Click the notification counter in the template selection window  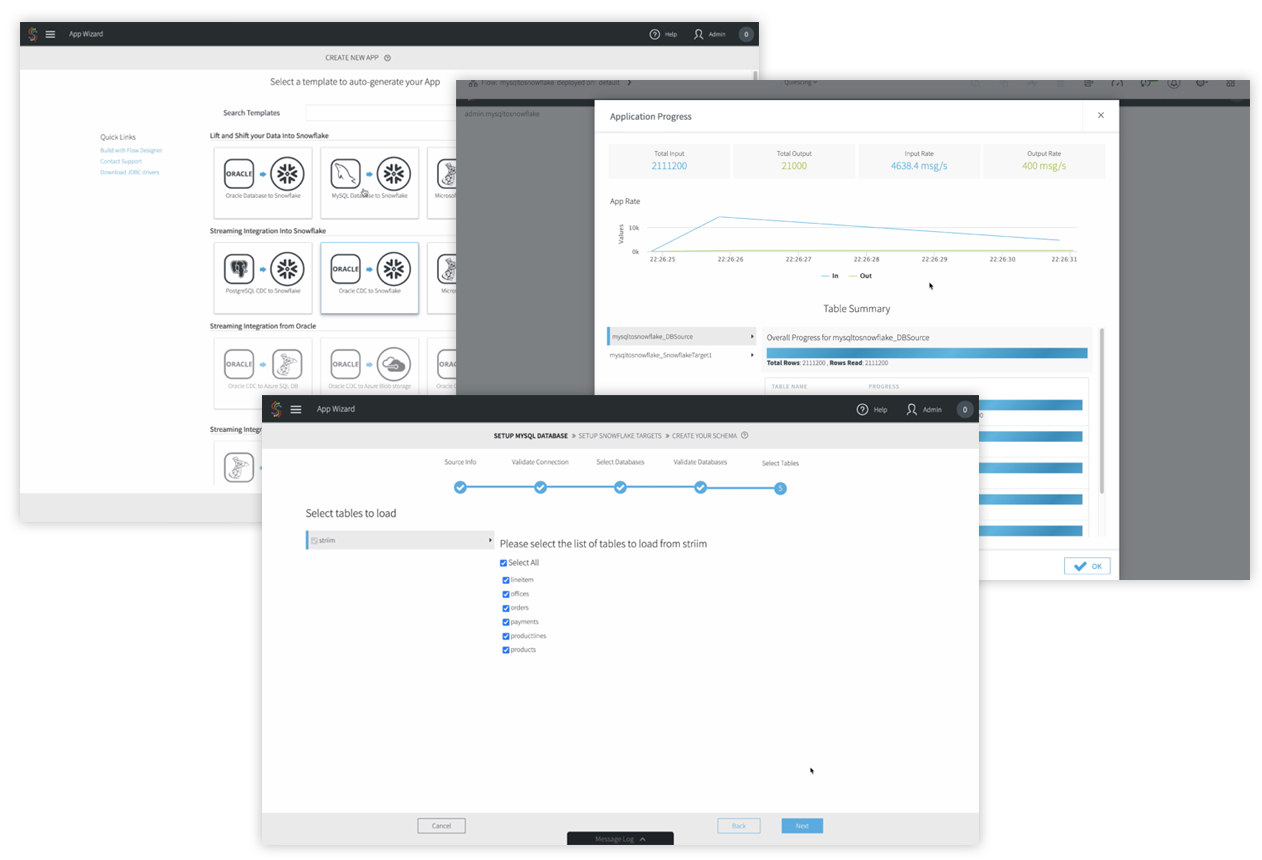(x=746, y=34)
